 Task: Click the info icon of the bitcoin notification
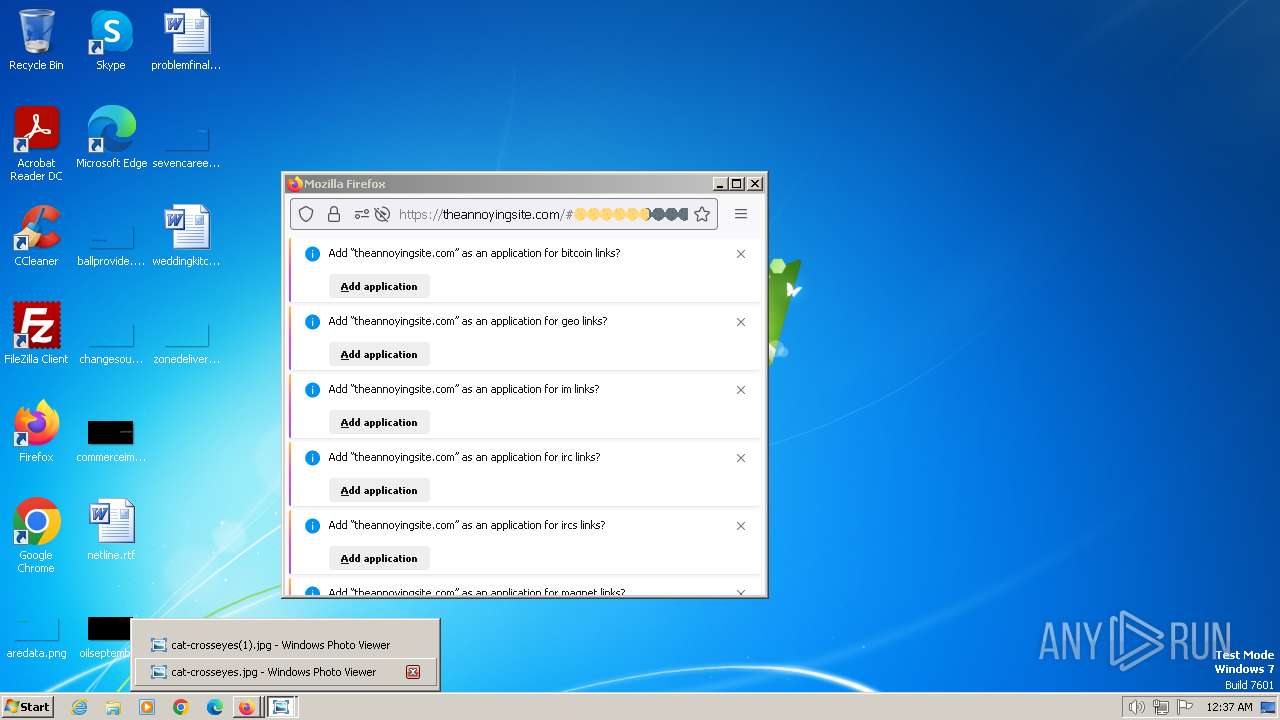pos(312,254)
